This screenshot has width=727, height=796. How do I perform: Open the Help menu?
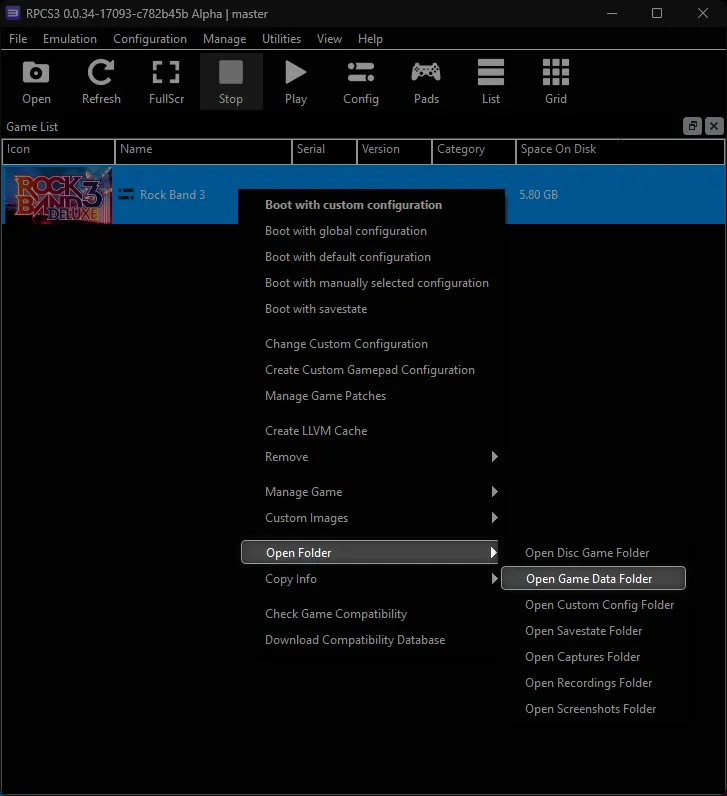(370, 39)
